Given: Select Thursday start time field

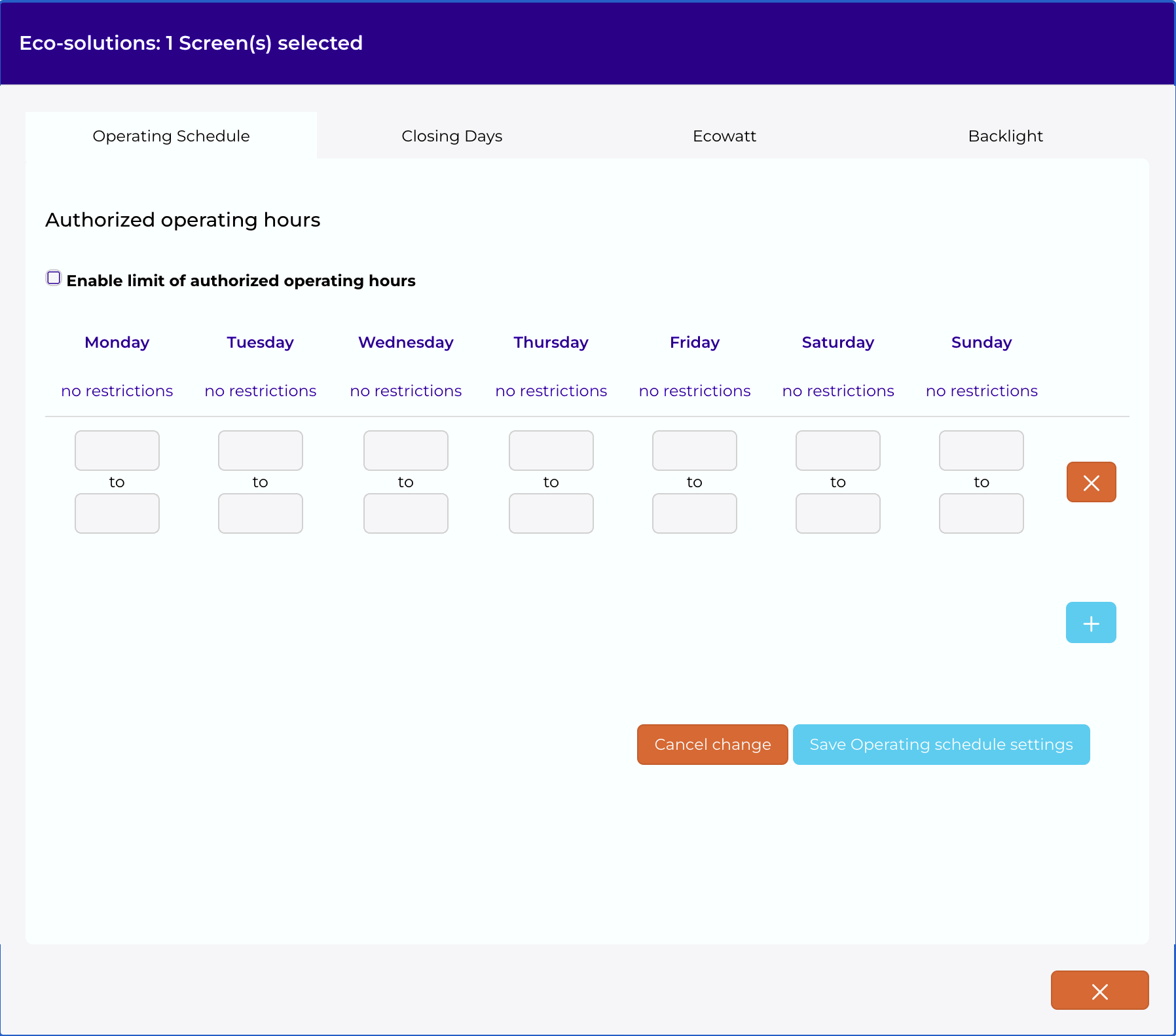Looking at the screenshot, I should click(x=551, y=451).
